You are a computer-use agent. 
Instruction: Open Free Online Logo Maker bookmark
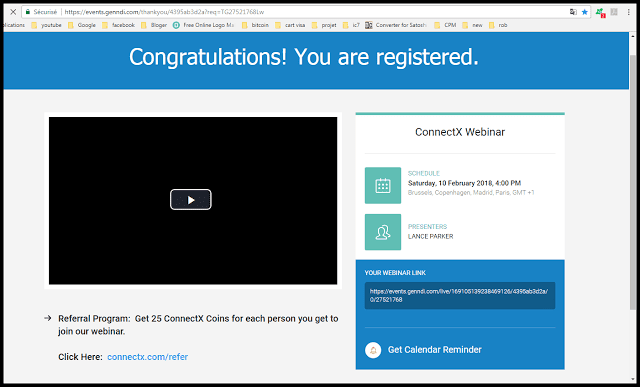tap(204, 25)
